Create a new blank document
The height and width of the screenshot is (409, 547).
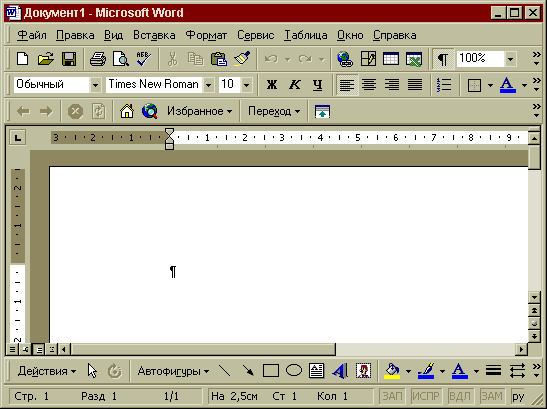point(23,59)
